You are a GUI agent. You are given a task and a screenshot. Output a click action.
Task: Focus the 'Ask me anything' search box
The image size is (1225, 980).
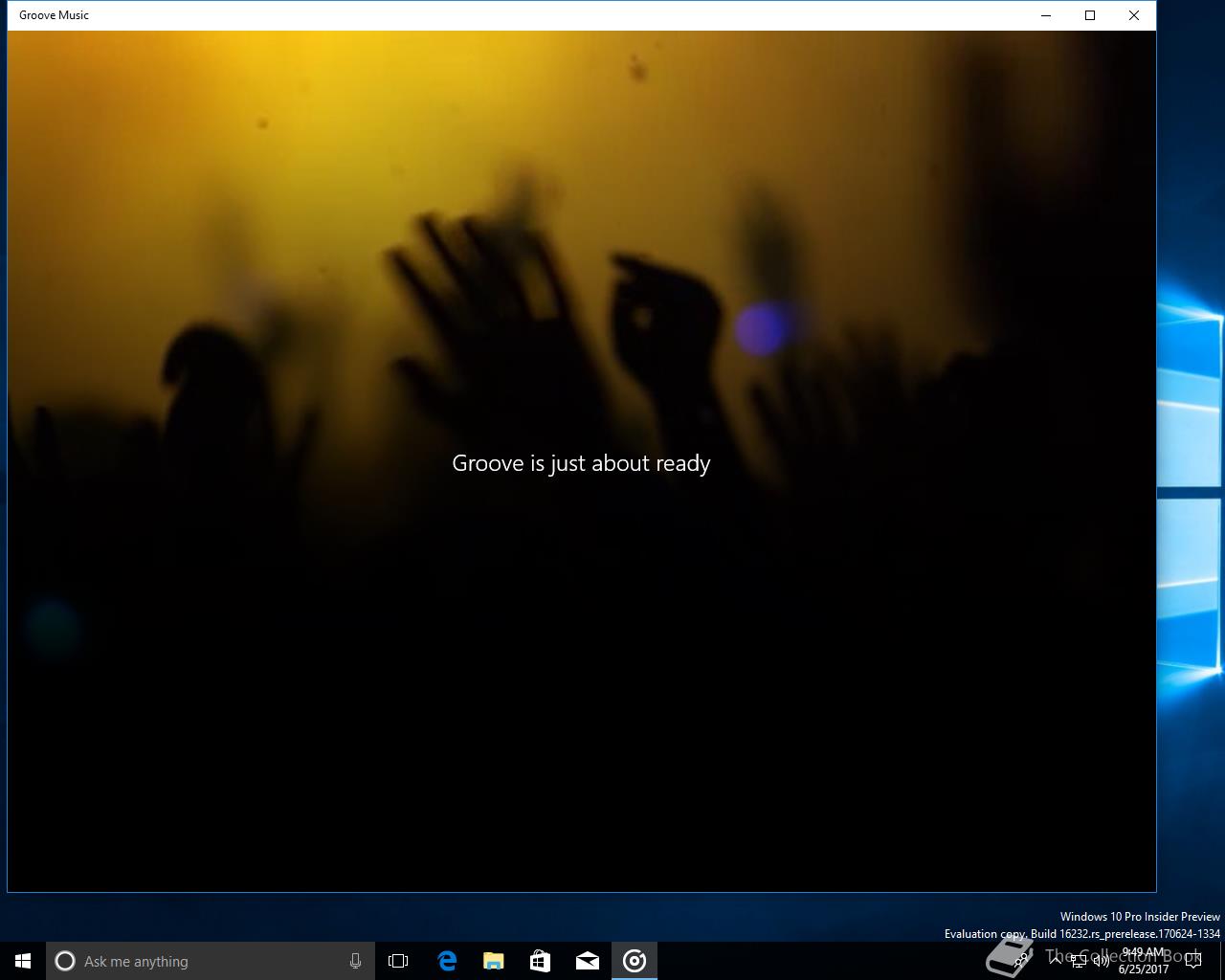(211, 961)
